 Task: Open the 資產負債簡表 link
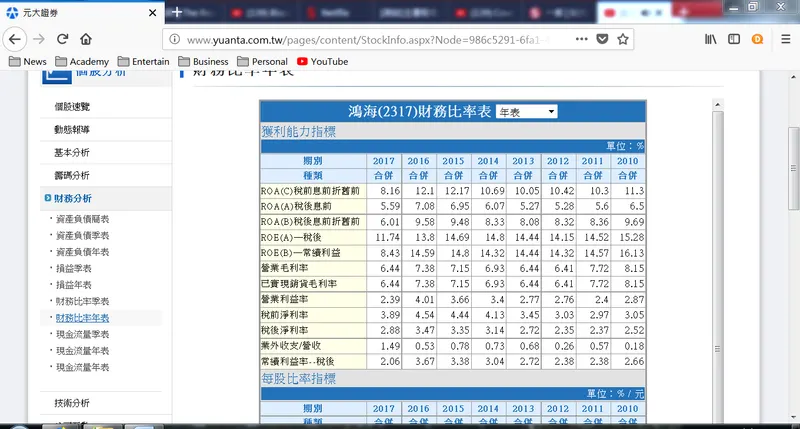82,219
